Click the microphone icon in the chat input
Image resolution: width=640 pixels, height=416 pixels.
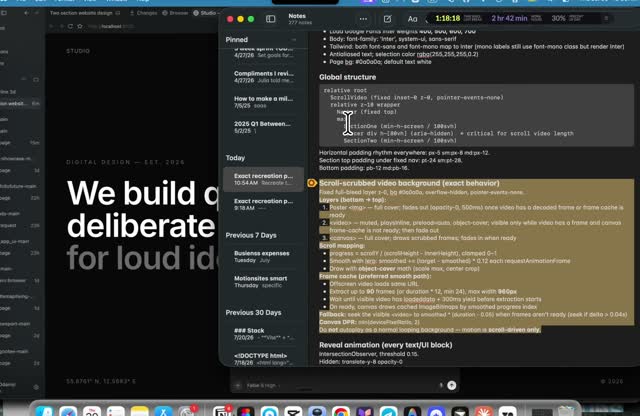[x=441, y=385]
